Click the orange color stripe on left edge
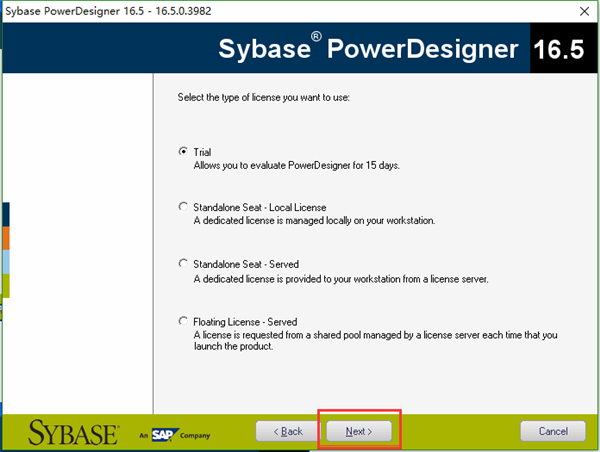Viewport: 600px width, 452px height. tap(6, 238)
